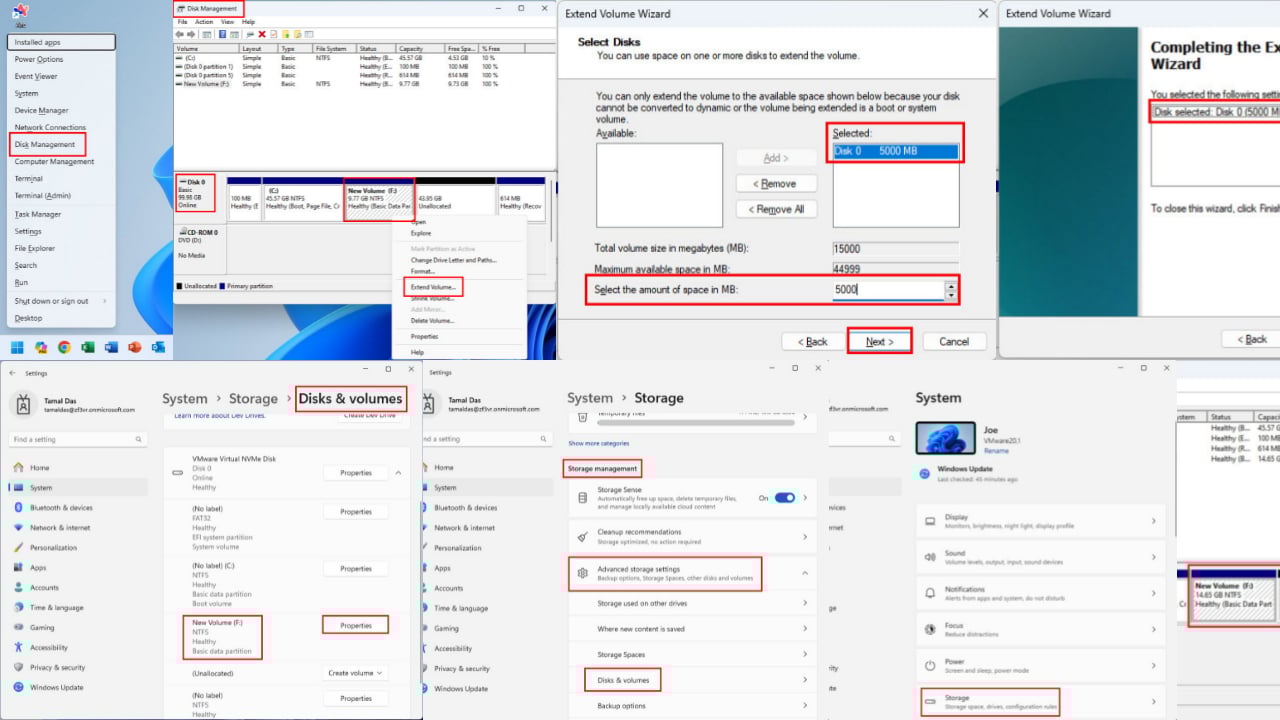Click Accessibility icon in Disks & volumes sidebar
The image size is (1280, 720).
pyautogui.click(x=17, y=647)
